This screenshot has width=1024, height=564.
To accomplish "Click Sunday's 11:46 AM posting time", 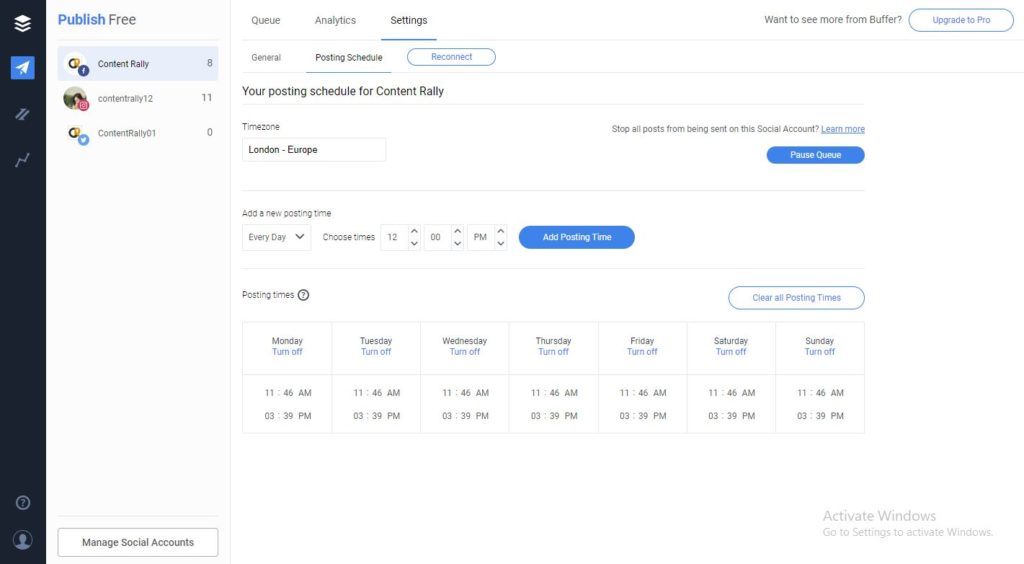I will click(820, 393).
